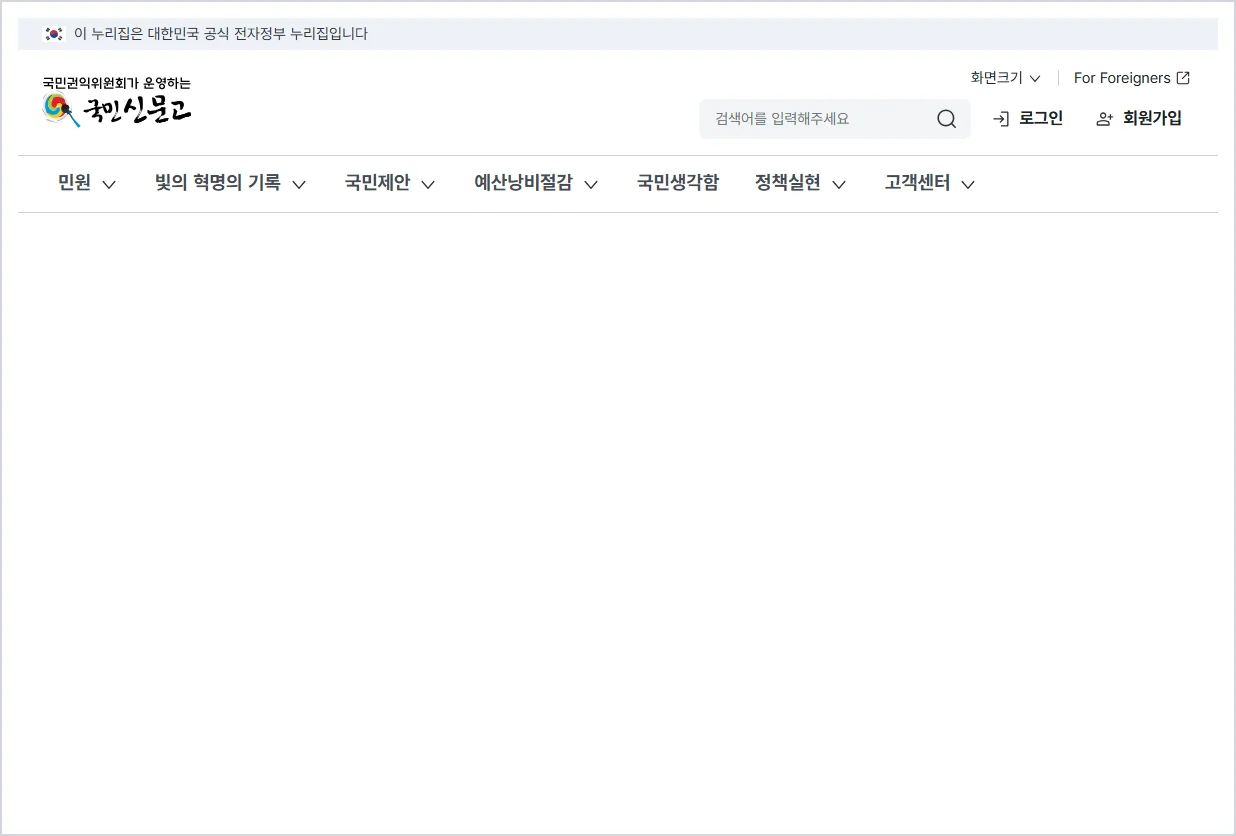Click the 회원가입 person-plus icon

(x=1105, y=119)
